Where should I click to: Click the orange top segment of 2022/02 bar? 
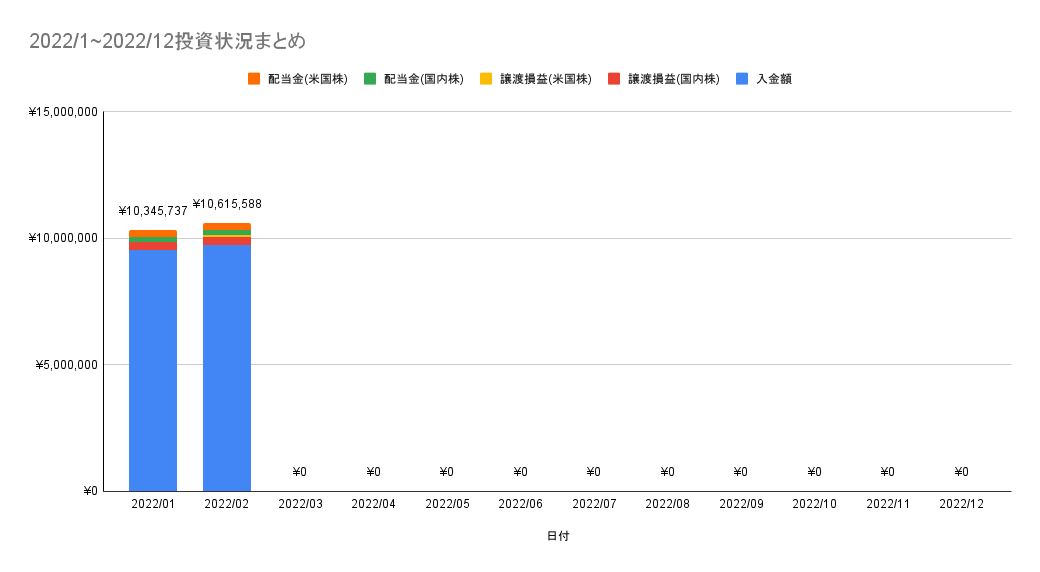(227, 227)
